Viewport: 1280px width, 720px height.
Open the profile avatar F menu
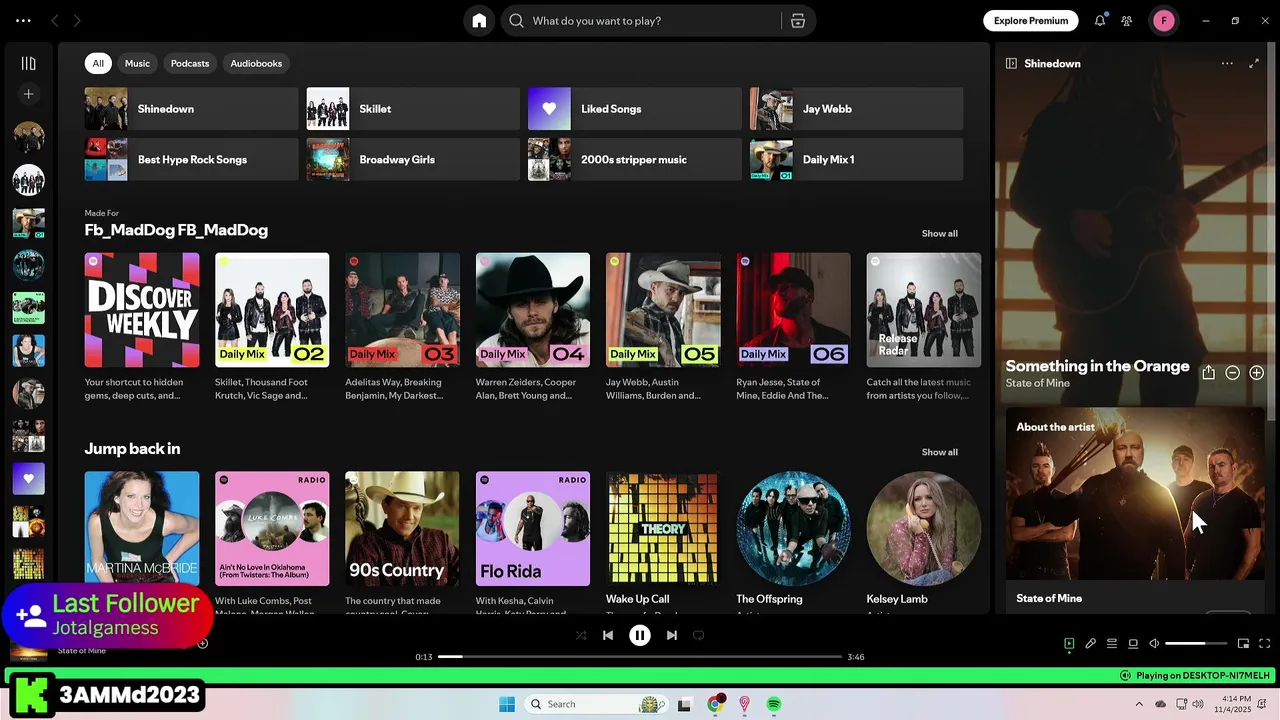[1164, 20]
